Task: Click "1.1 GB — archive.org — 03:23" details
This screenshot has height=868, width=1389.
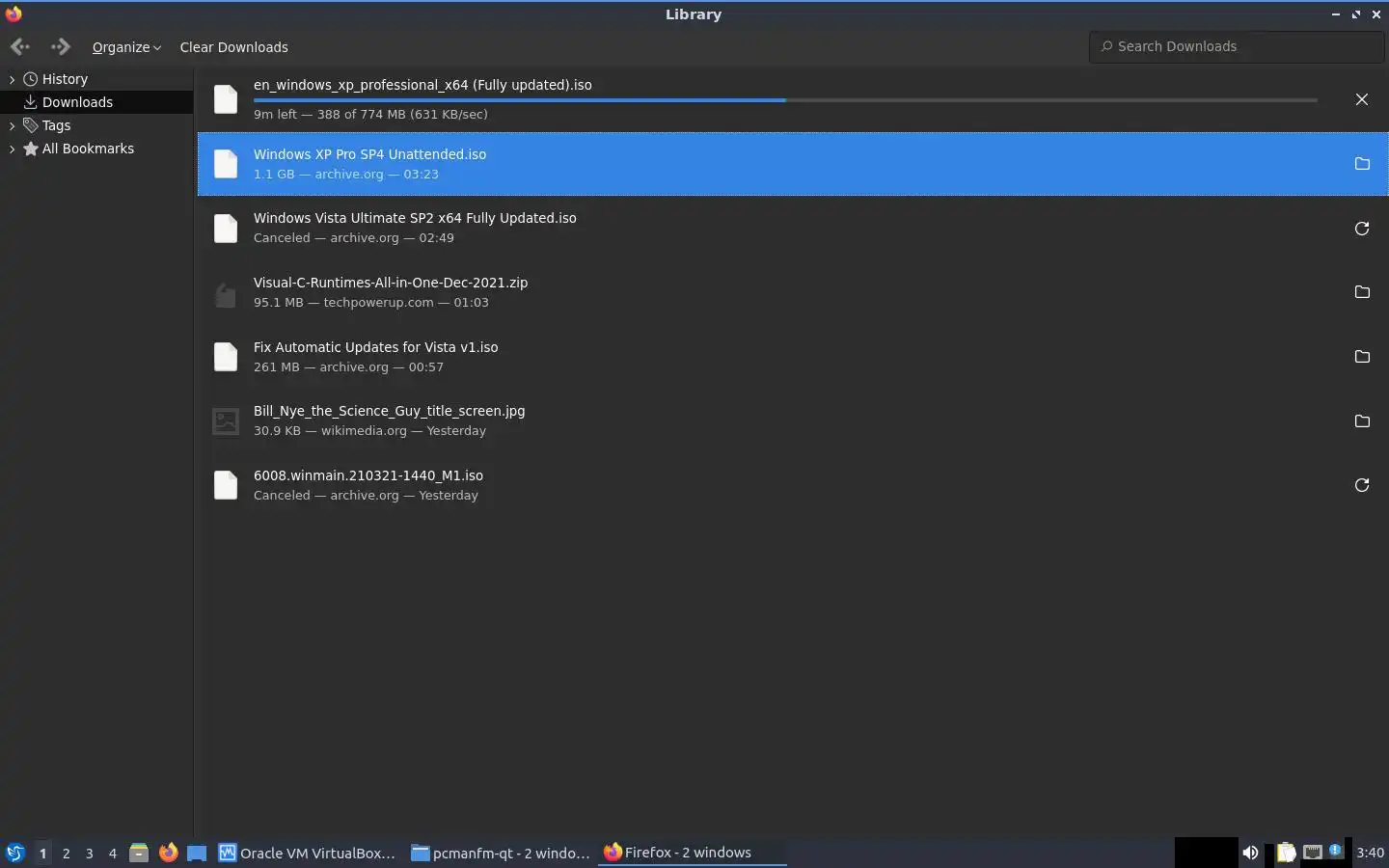Action: (346, 175)
